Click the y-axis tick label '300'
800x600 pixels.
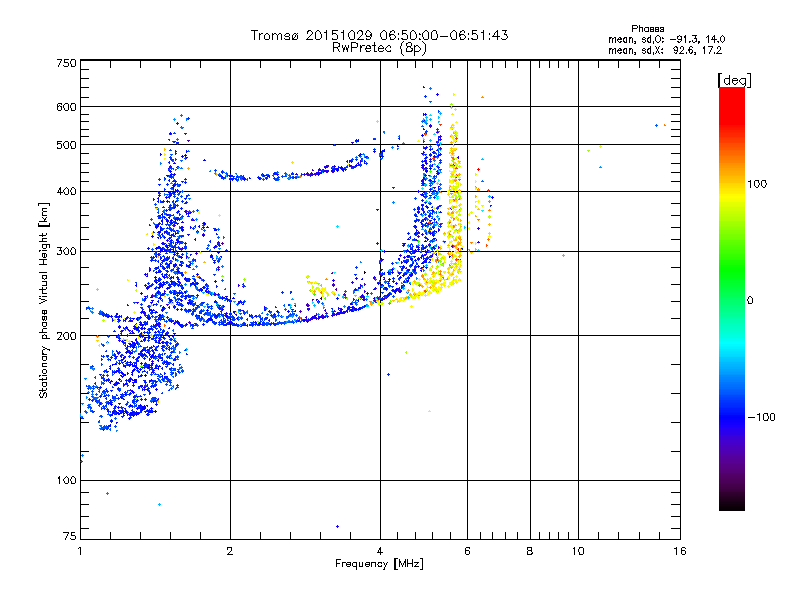[66, 252]
